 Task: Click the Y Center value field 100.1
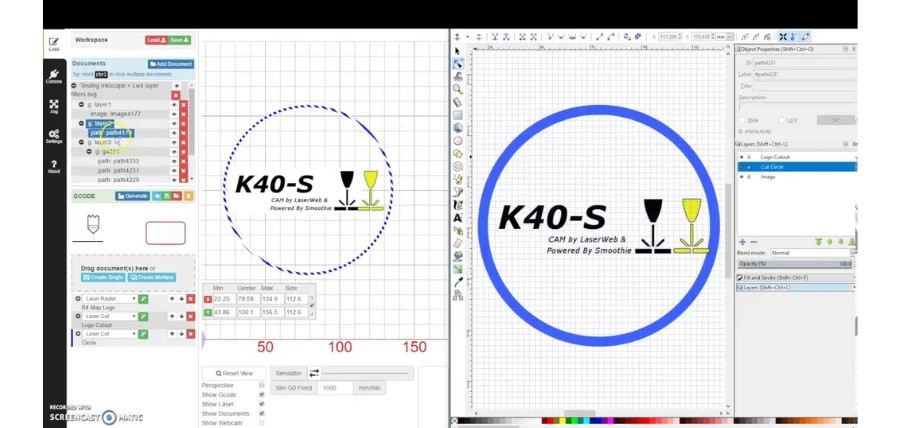pyautogui.click(x=246, y=312)
